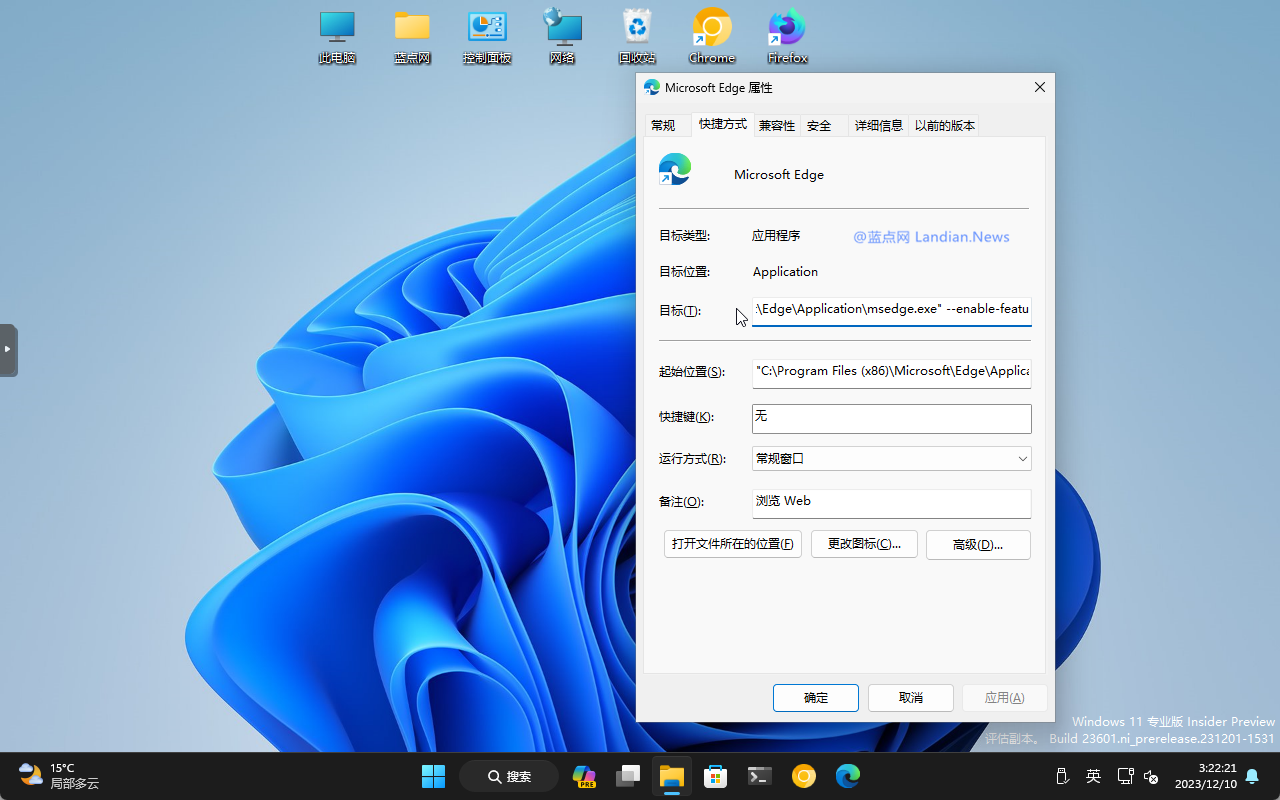
Task: Select the 蓝点网 folder icon
Action: point(412,37)
